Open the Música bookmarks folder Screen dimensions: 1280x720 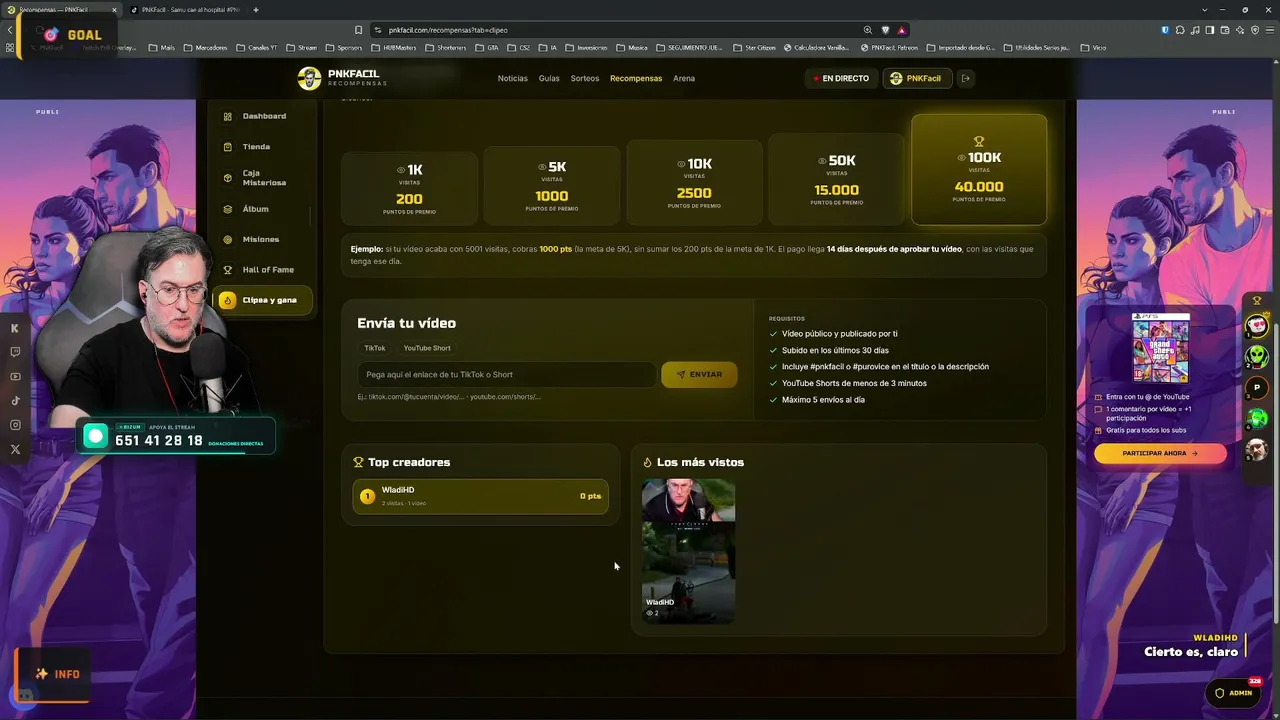(x=632, y=48)
